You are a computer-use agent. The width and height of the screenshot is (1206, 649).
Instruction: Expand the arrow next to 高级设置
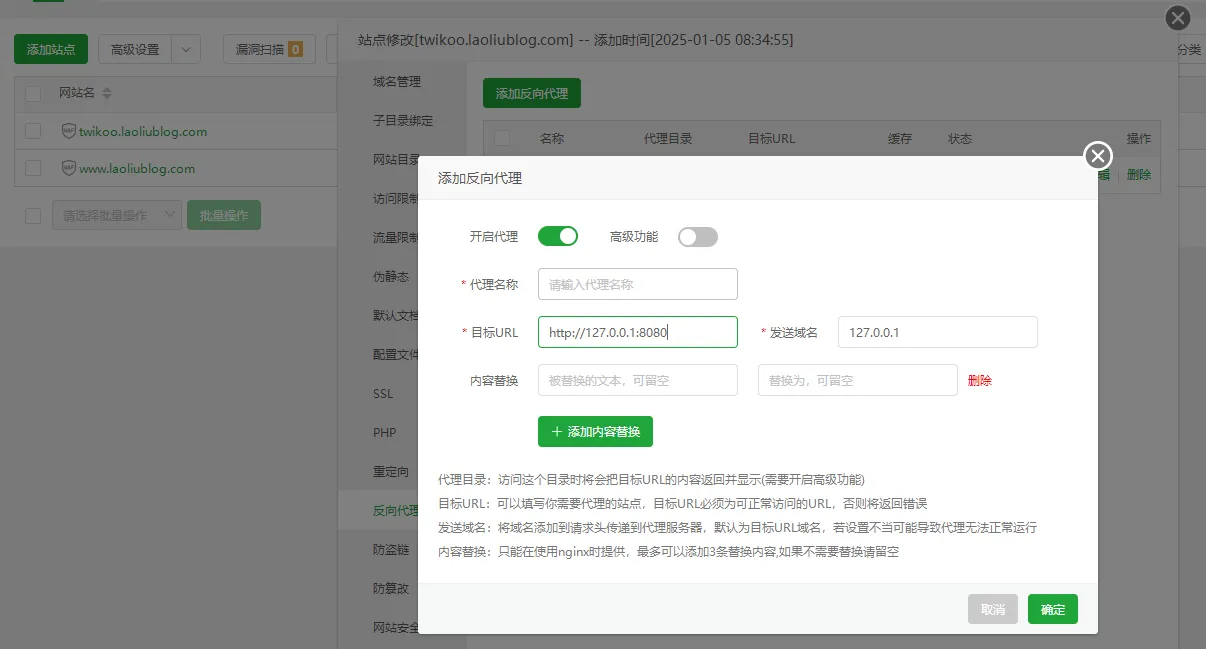[x=186, y=49]
